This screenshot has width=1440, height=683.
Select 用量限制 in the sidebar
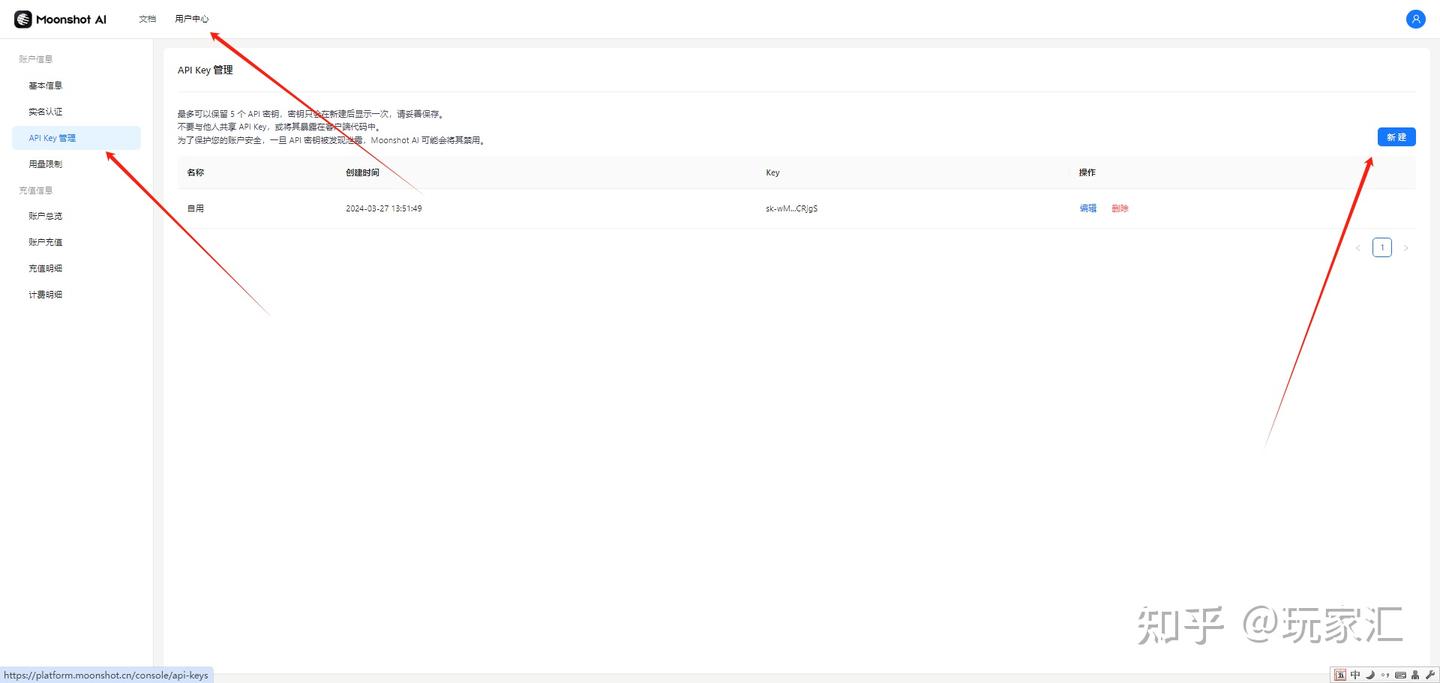click(x=76, y=164)
